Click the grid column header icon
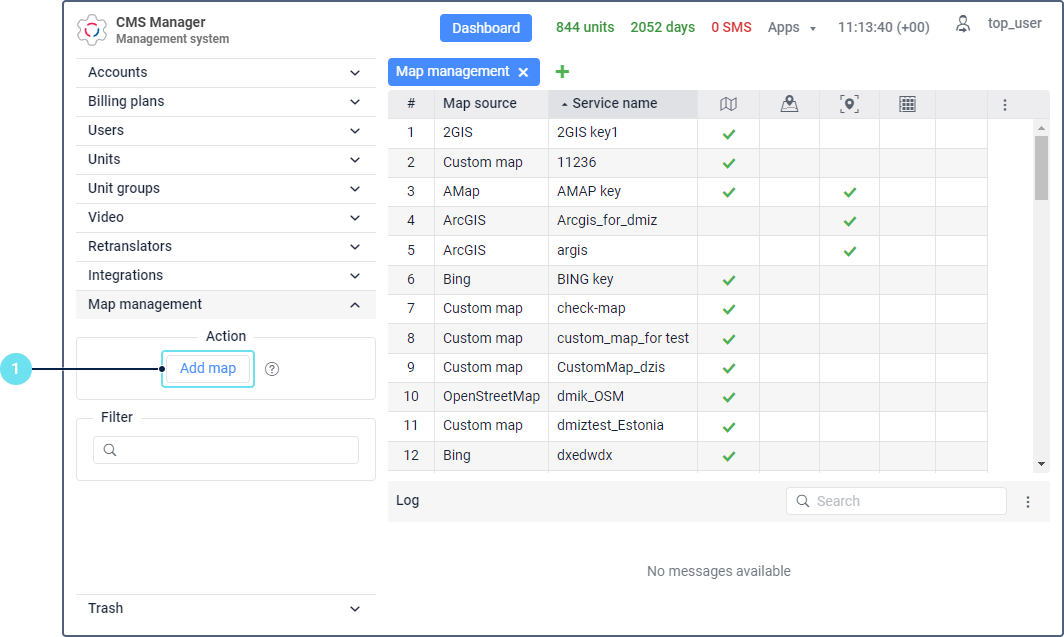The image size is (1064, 637). pyautogui.click(x=907, y=104)
